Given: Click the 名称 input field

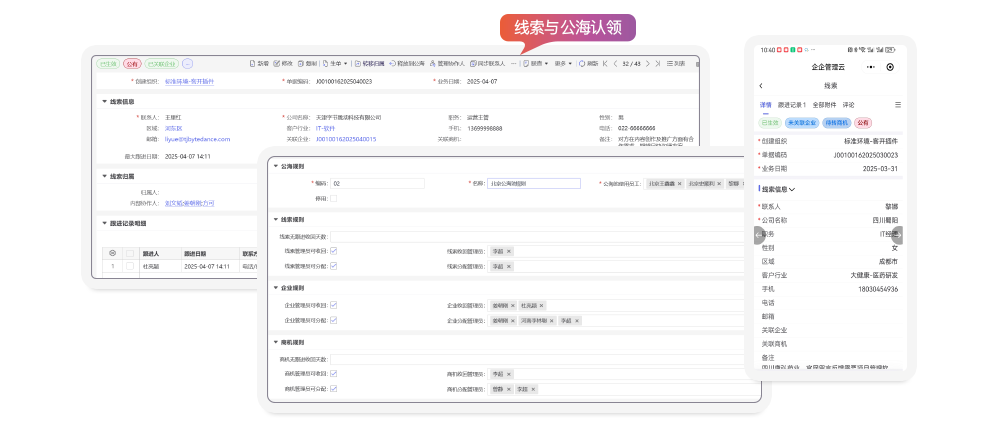Looking at the screenshot, I should (x=533, y=184).
